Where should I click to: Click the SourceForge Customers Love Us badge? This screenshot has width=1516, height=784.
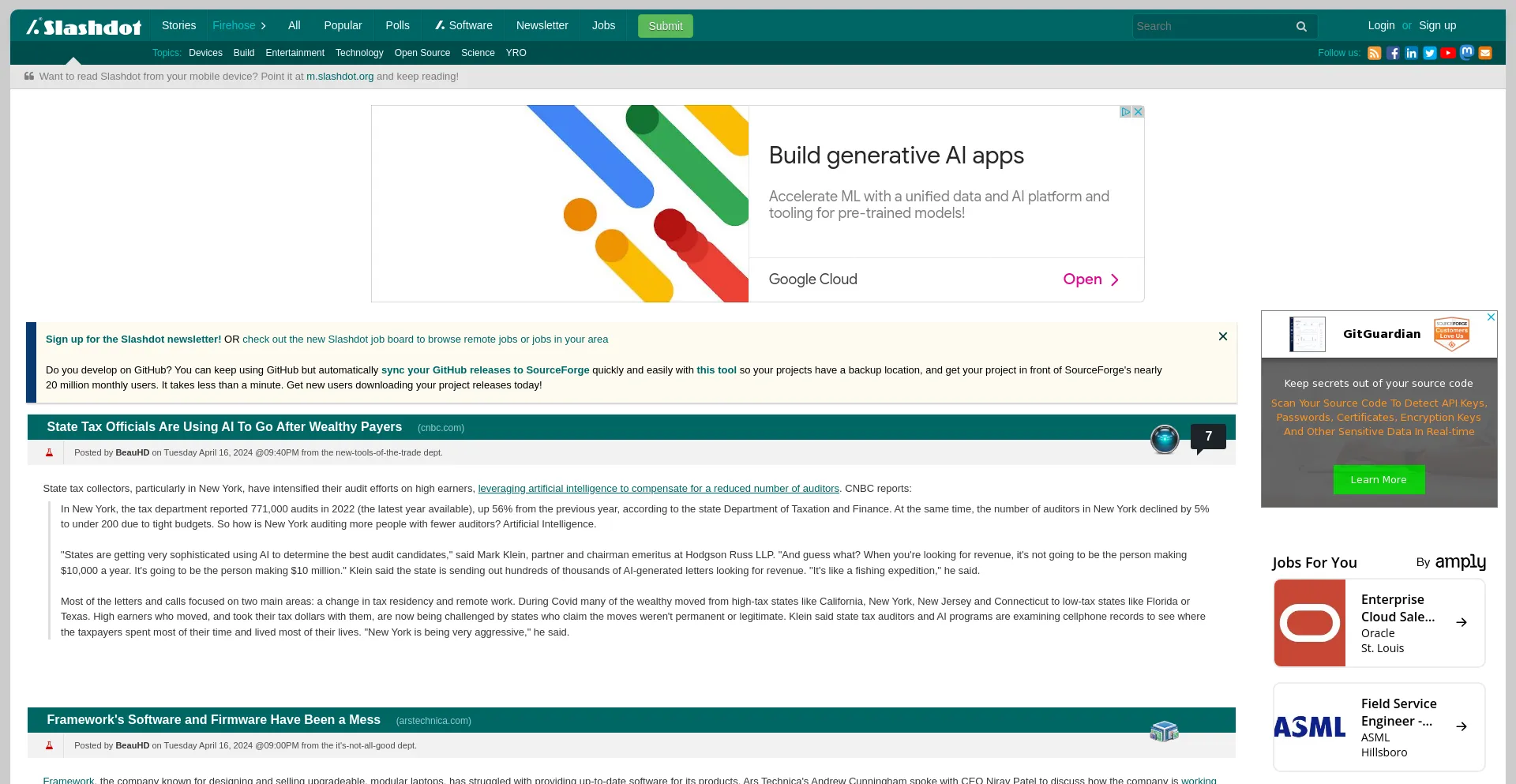click(1451, 334)
